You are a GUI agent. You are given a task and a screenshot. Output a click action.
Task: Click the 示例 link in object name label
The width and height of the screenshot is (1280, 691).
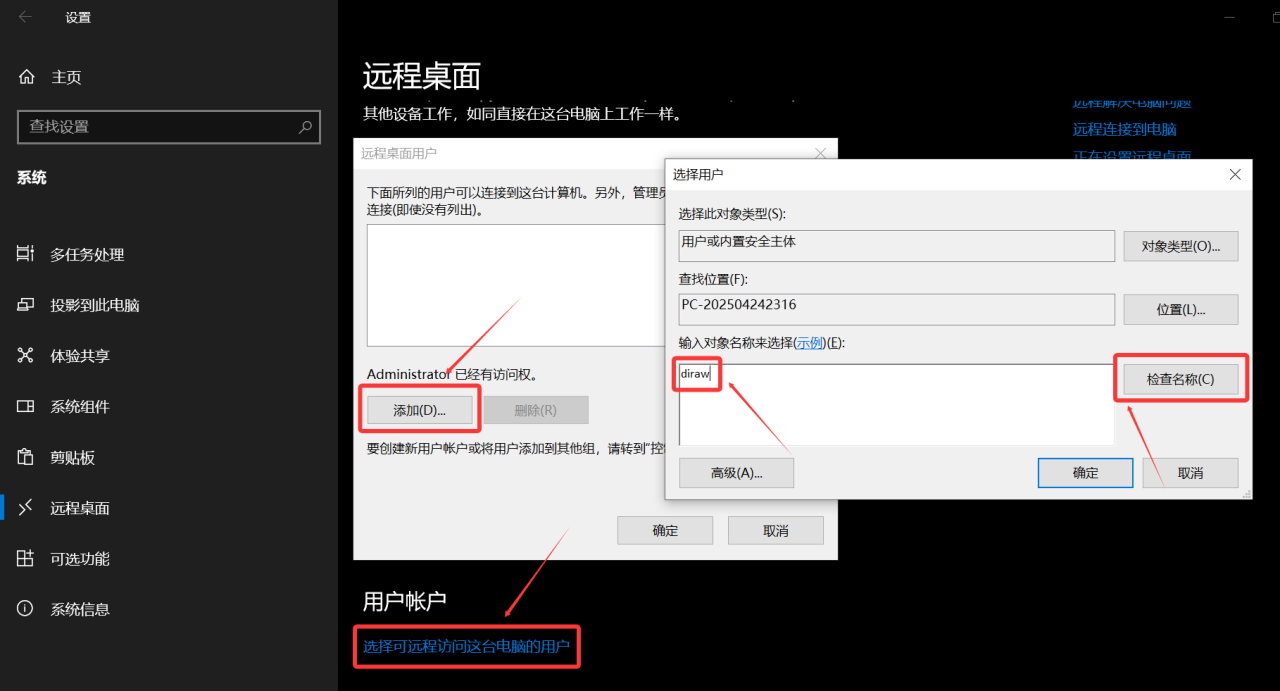tap(809, 343)
